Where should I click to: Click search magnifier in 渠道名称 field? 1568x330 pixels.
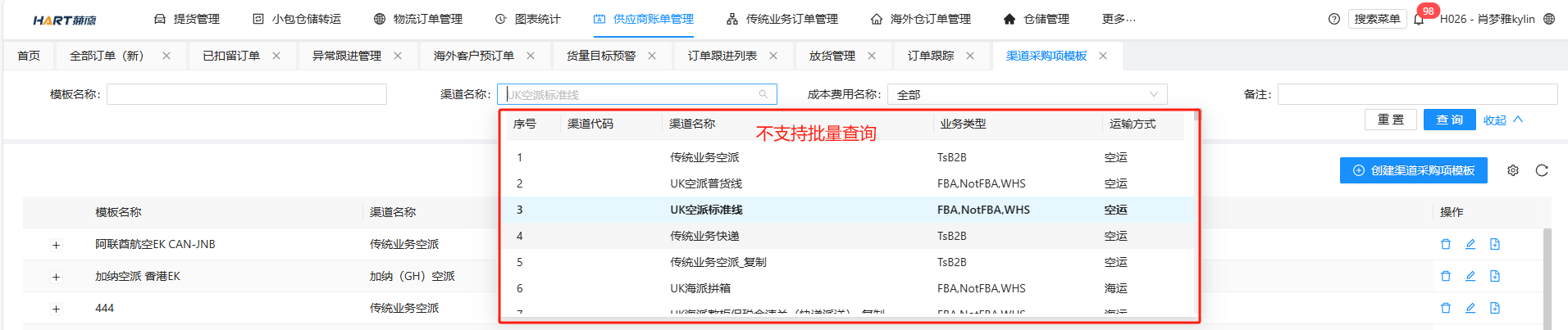coord(763,94)
